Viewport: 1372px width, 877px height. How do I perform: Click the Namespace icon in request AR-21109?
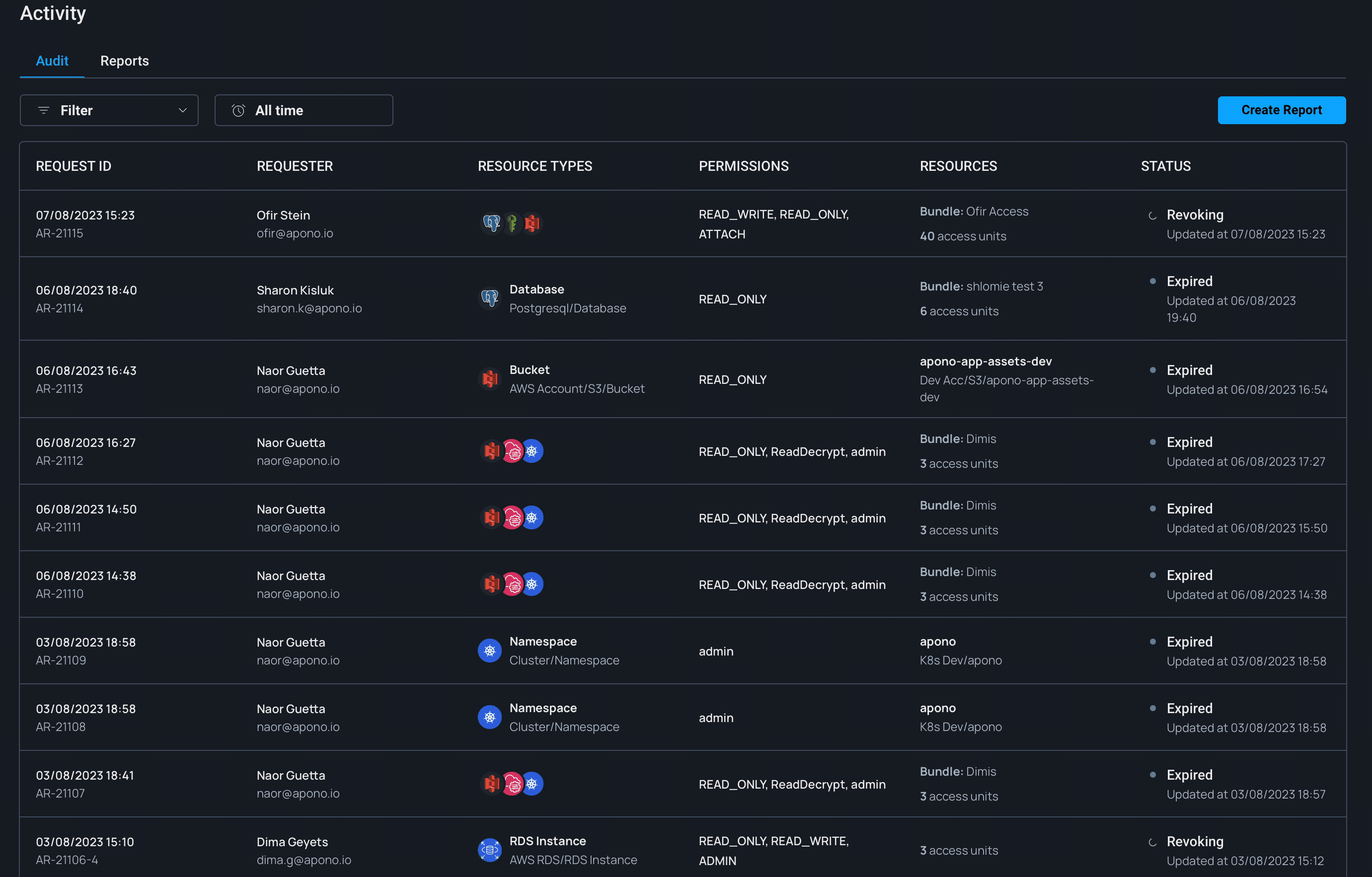489,651
